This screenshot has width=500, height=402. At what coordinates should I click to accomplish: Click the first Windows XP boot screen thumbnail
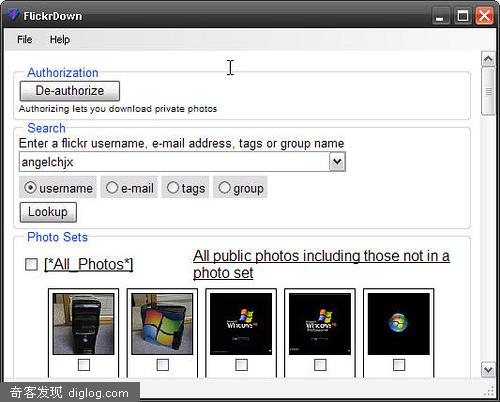tap(241, 324)
